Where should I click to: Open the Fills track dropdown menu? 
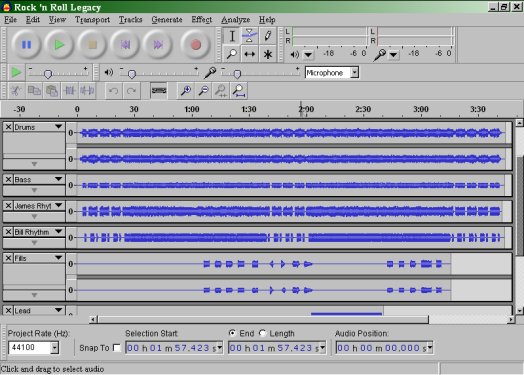(x=58, y=258)
